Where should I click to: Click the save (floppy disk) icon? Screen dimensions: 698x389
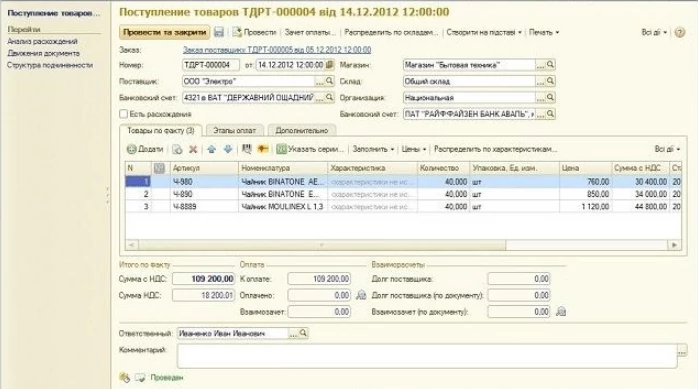pyautogui.click(x=219, y=32)
